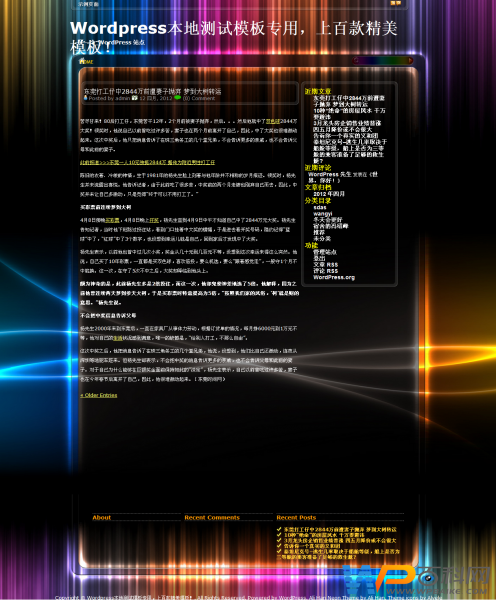This screenshot has height=600, width=496.
Task: Open the 推荐 category
Action: (319, 232)
